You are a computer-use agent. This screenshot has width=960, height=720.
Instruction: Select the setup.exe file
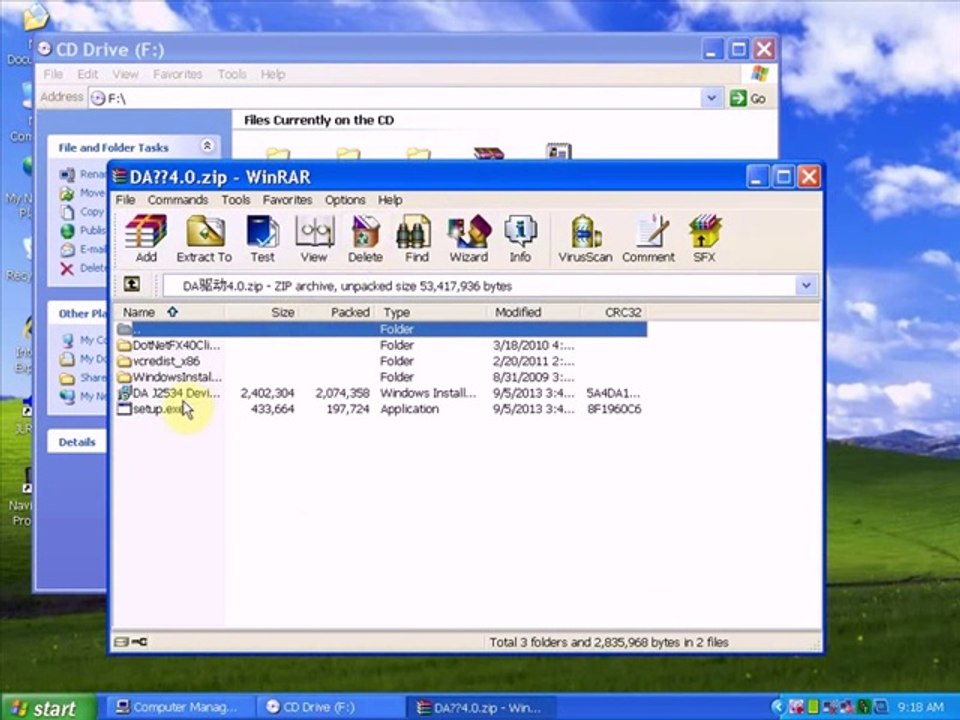pyautogui.click(x=151, y=409)
